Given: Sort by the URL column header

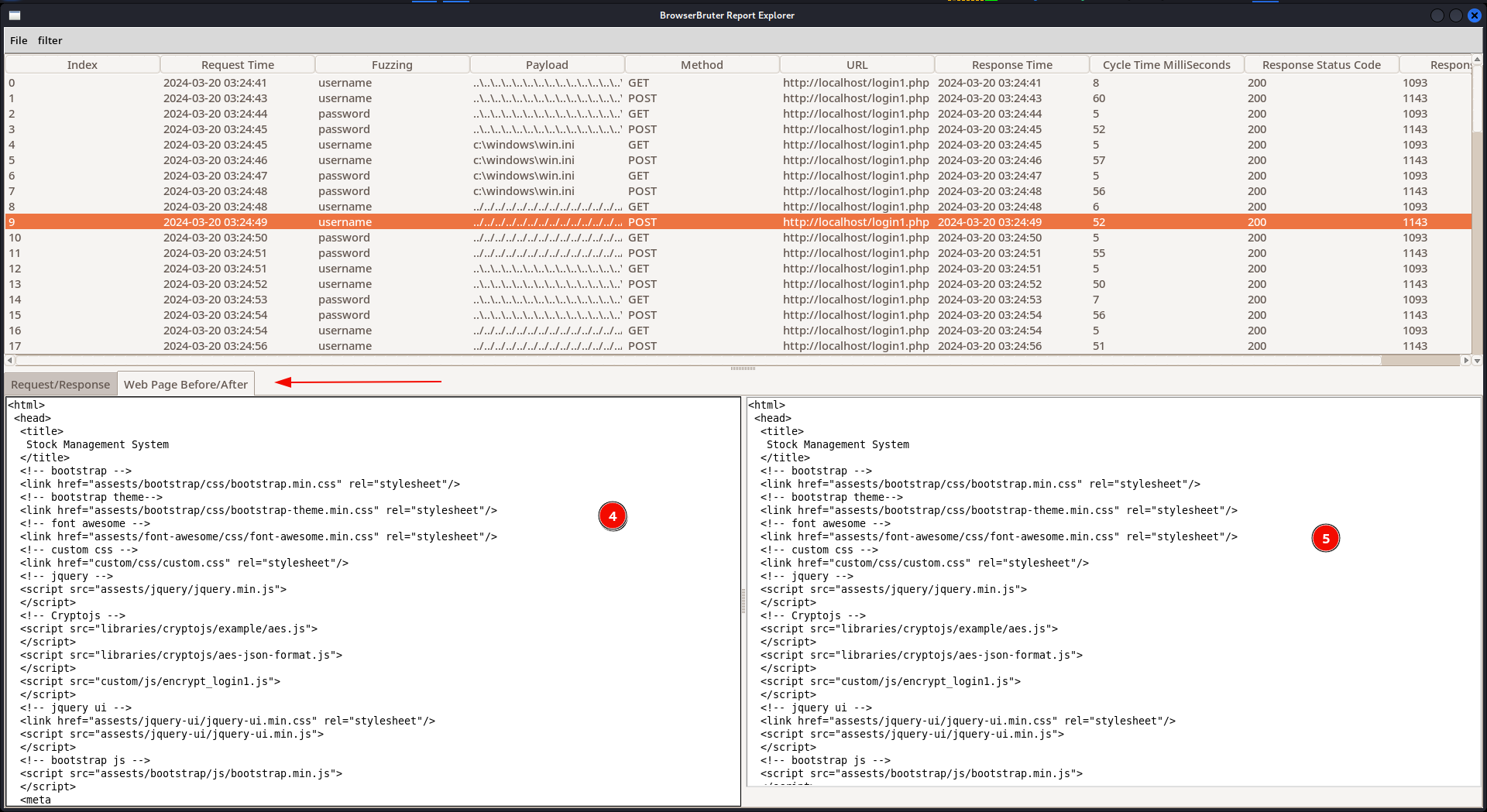Looking at the screenshot, I should [857, 65].
